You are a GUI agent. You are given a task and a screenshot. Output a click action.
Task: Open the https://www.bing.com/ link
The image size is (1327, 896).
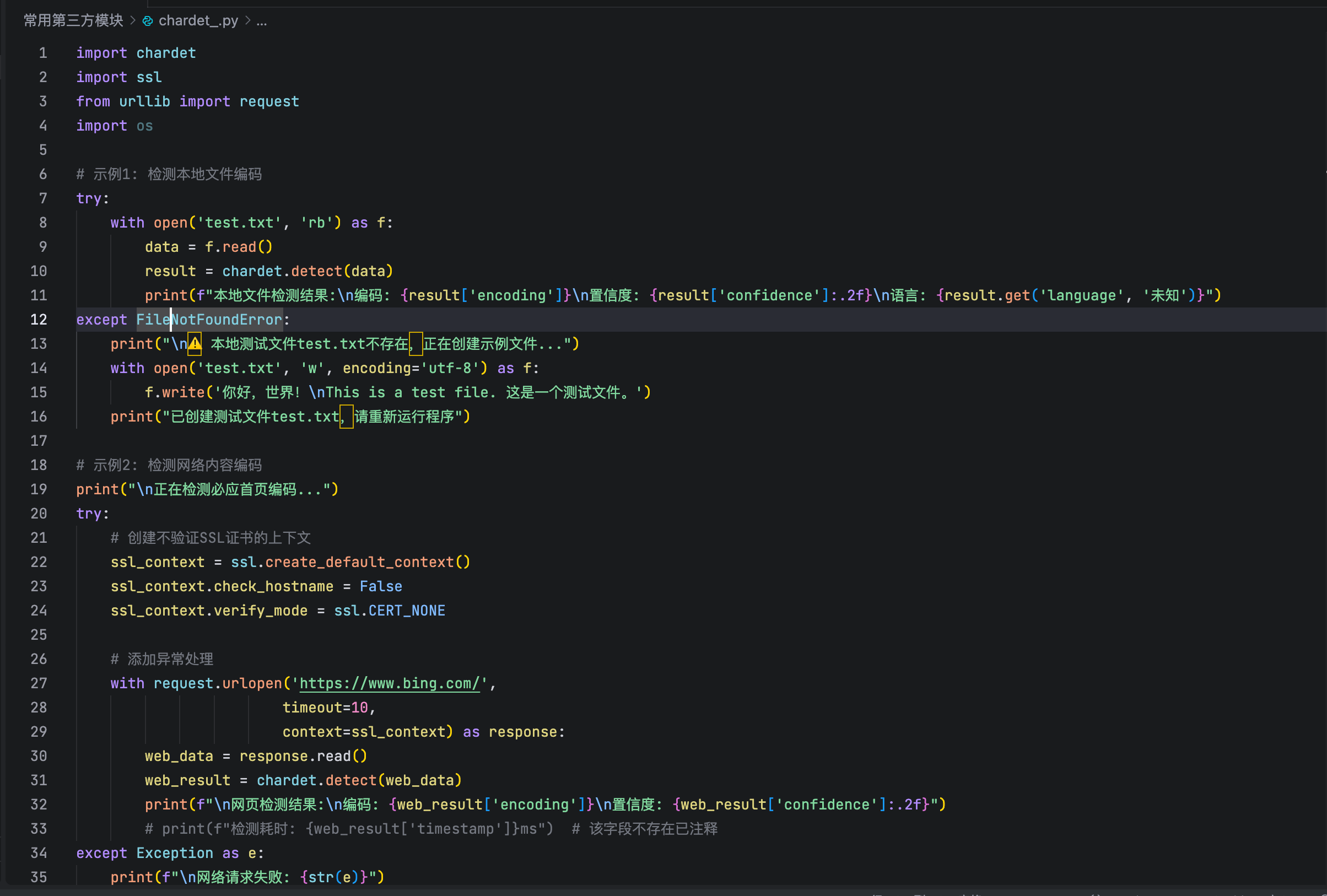coord(390,683)
